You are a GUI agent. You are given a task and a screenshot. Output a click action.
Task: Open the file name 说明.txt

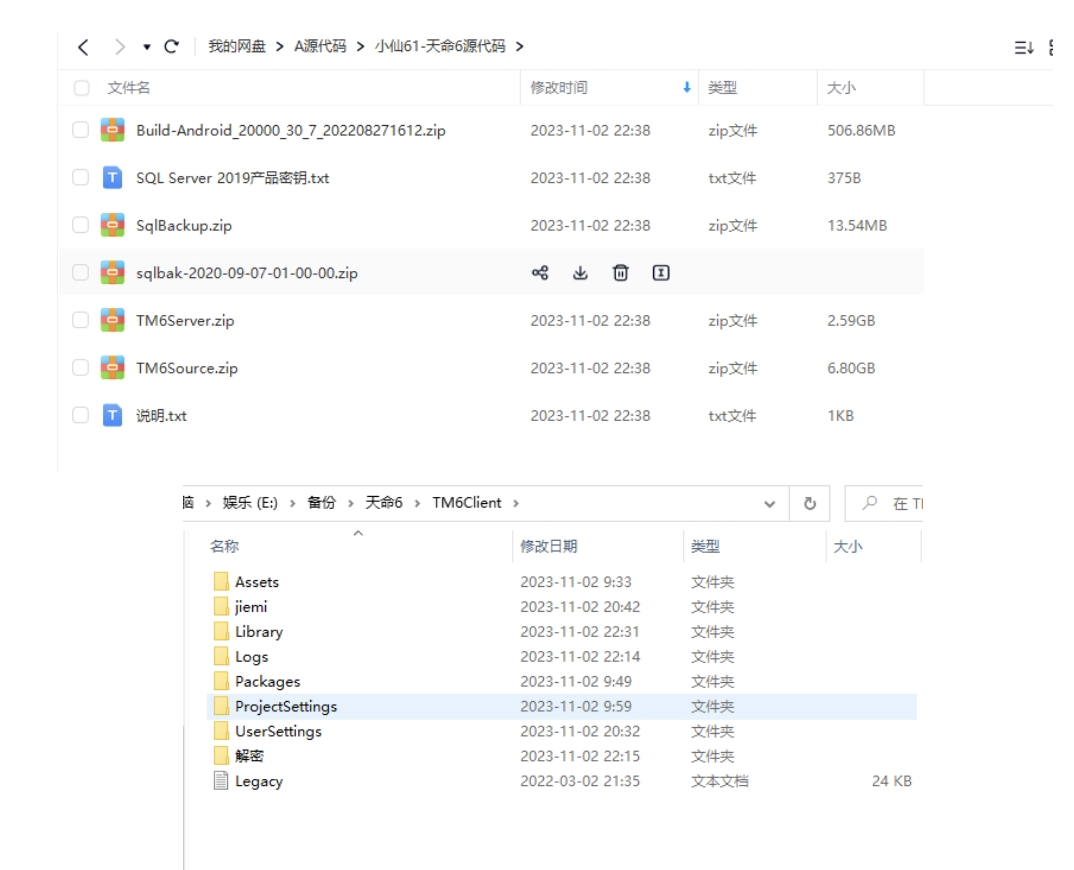pyautogui.click(x=161, y=415)
